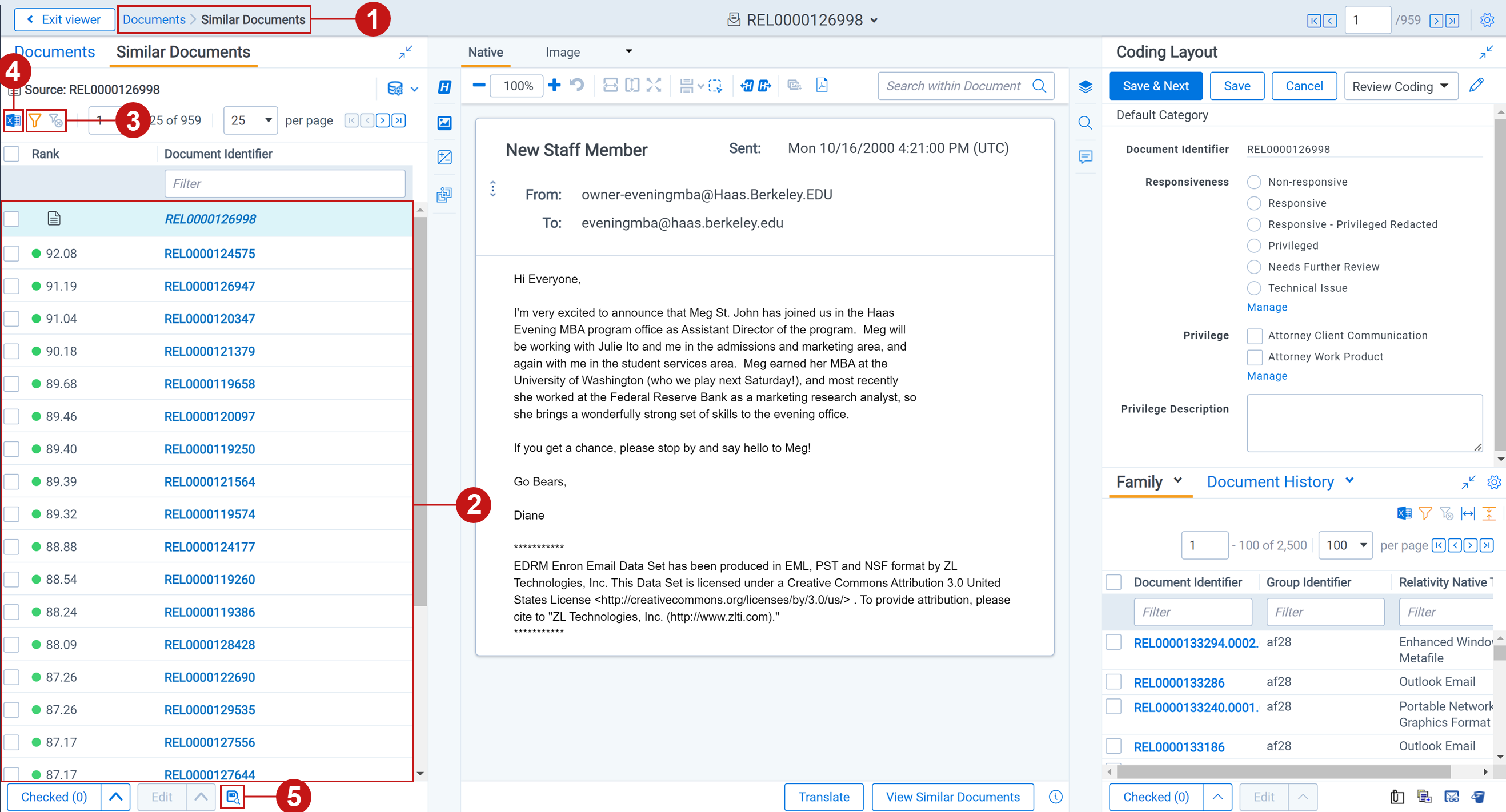Screen dimensions: 1506x812
Task: Expand the Checked (0) arrow in Similar Documents
Action: click(115, 797)
